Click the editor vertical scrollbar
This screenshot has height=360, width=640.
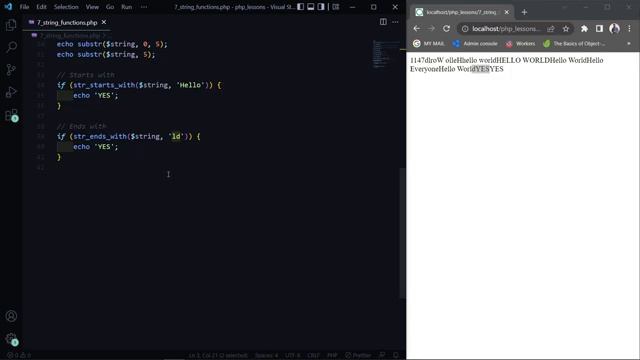[402, 233]
